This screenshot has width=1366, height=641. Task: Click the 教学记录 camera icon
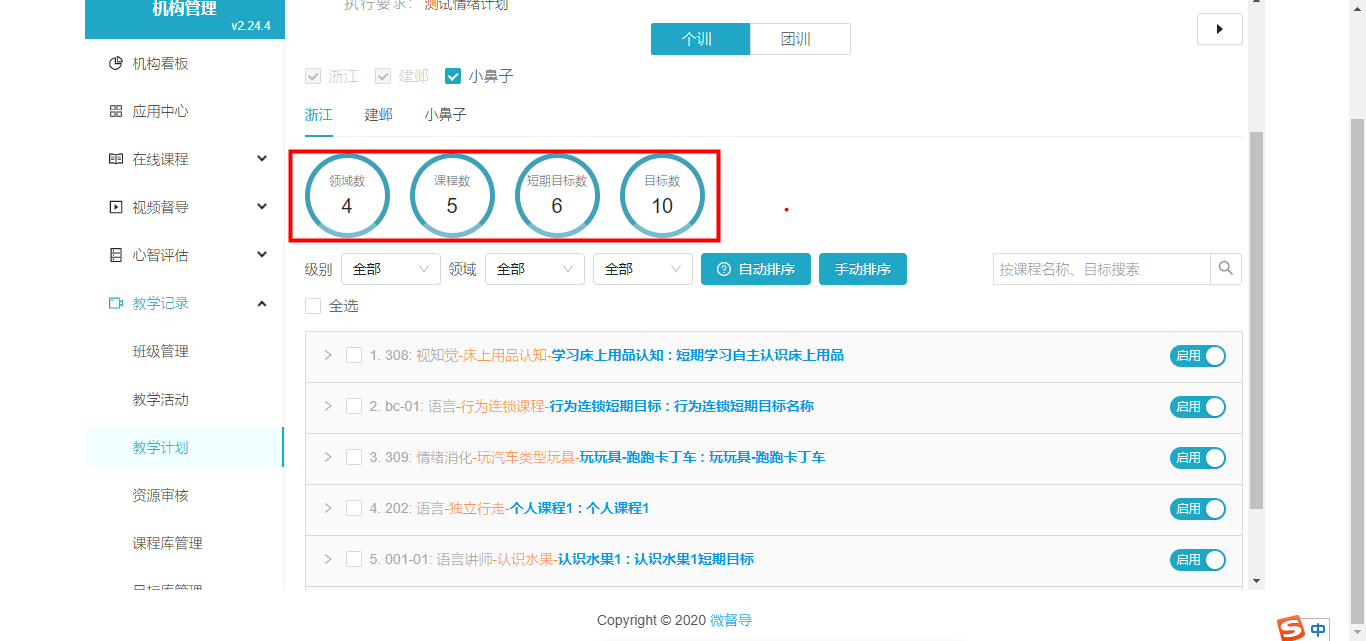115,304
